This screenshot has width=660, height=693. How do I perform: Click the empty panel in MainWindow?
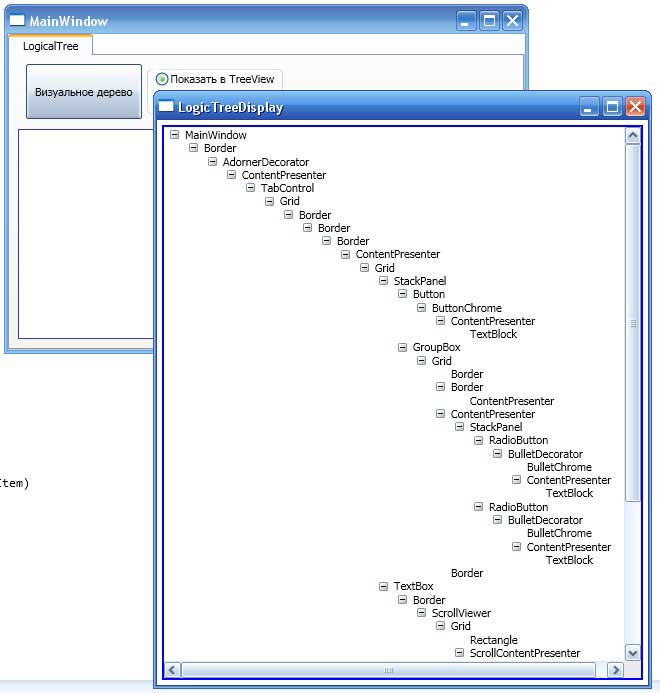[x=86, y=234]
